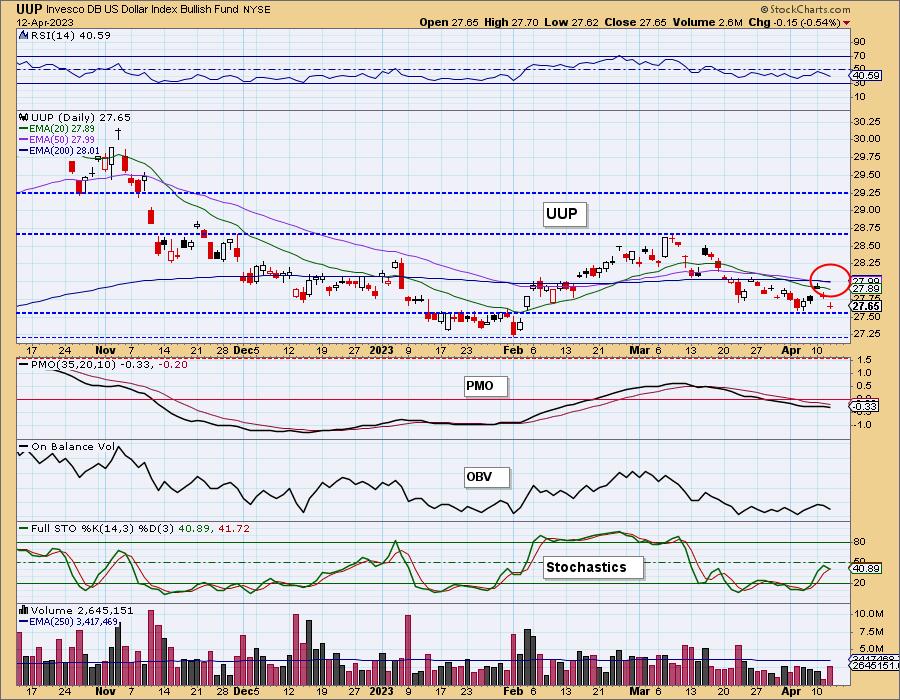Click the Volume 2,645,151 legend label
The image size is (900, 700).
click(76, 610)
